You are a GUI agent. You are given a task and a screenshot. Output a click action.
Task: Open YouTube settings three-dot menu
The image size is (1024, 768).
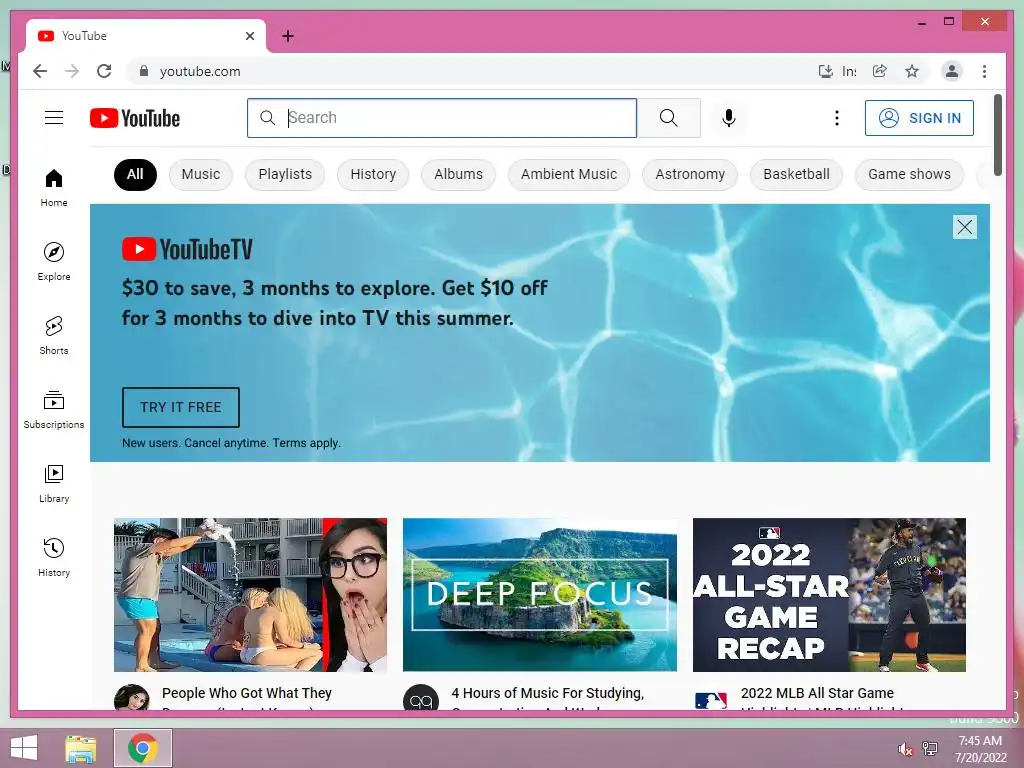837,118
